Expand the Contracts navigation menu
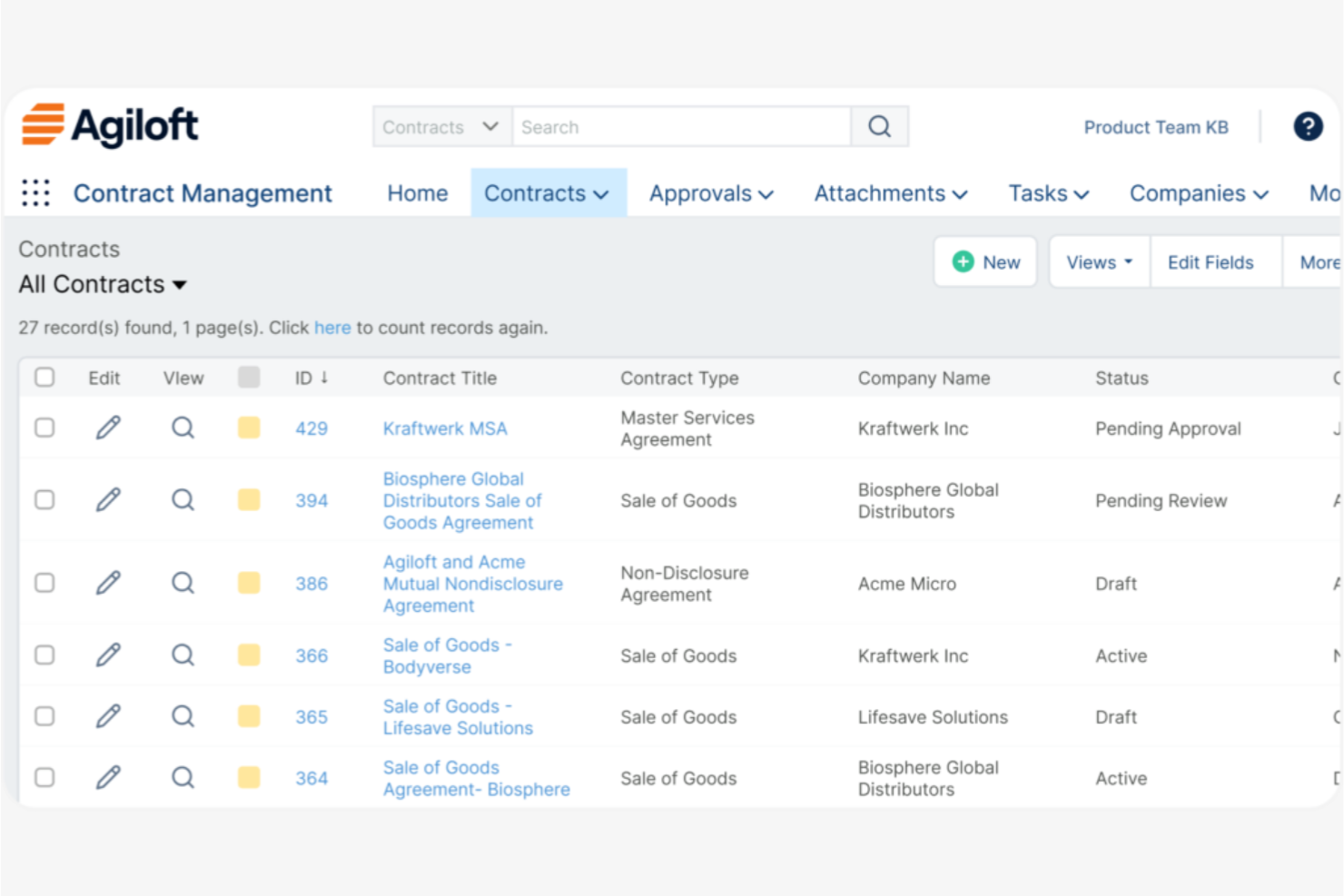Image resolution: width=1344 pixels, height=896 pixels. click(x=548, y=192)
